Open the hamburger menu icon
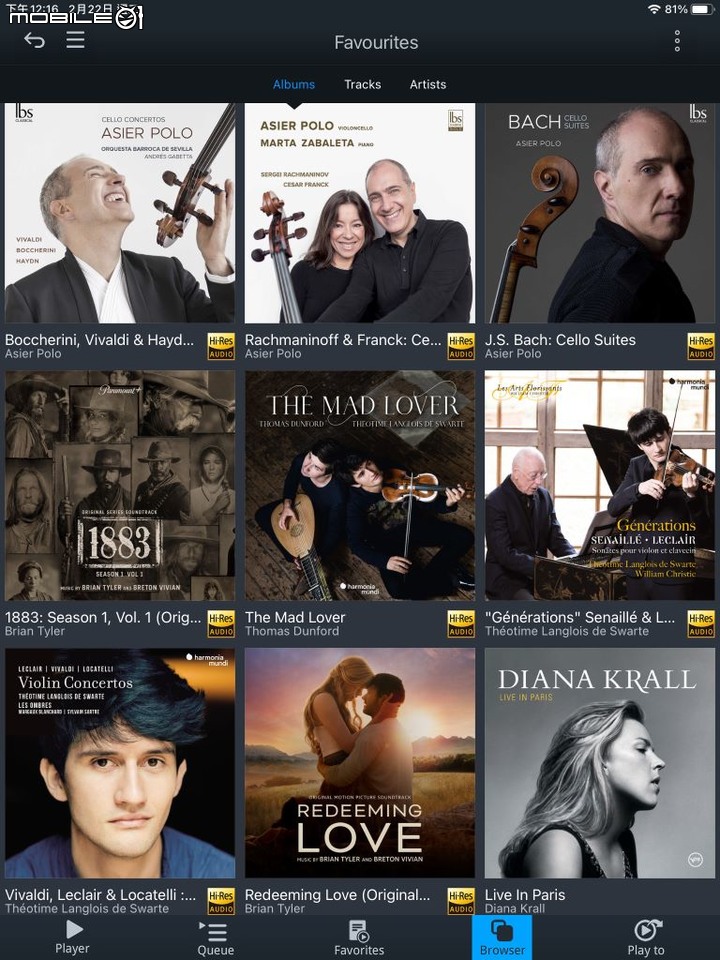 pos(75,40)
